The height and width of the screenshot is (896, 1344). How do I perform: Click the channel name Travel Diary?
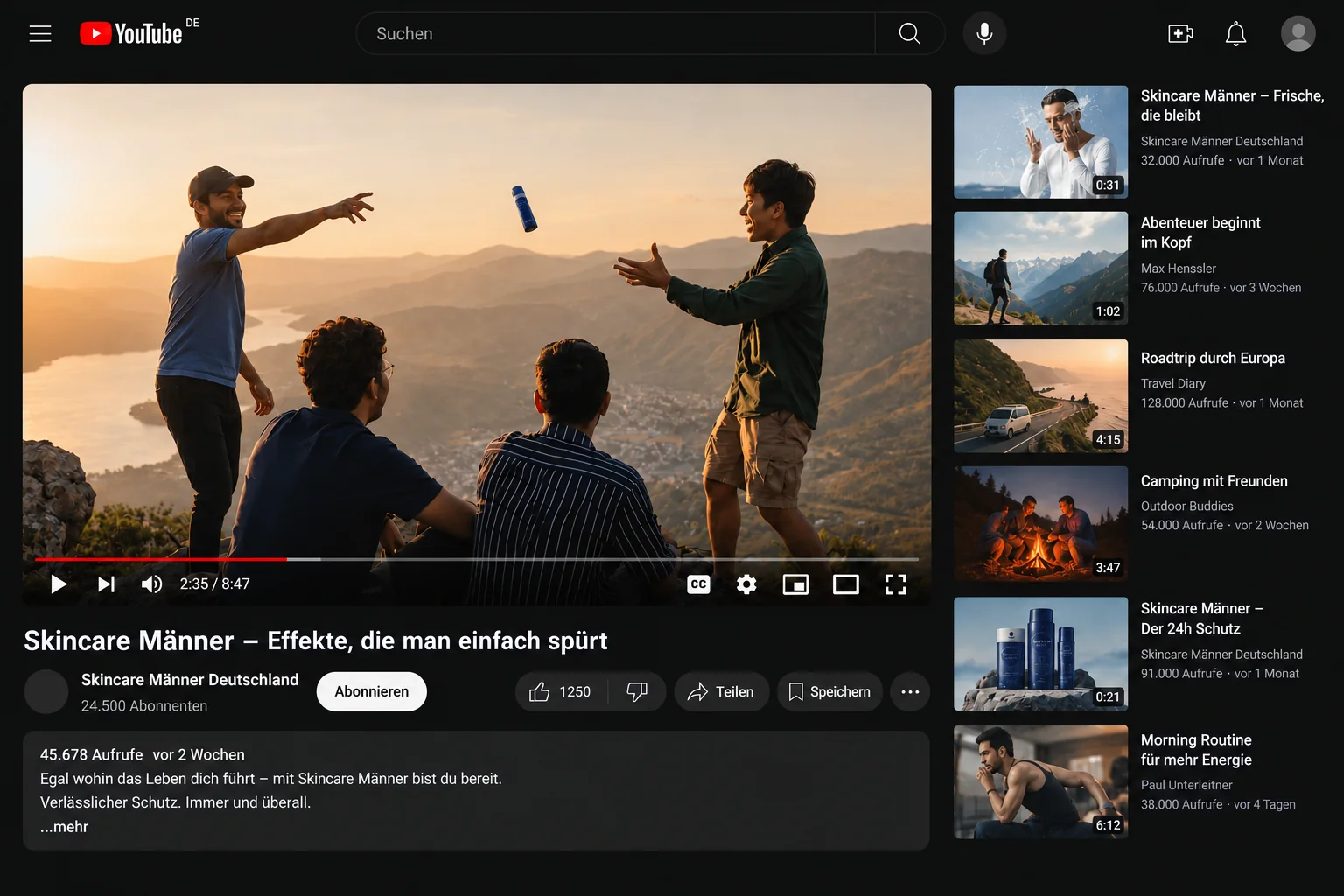(1173, 383)
